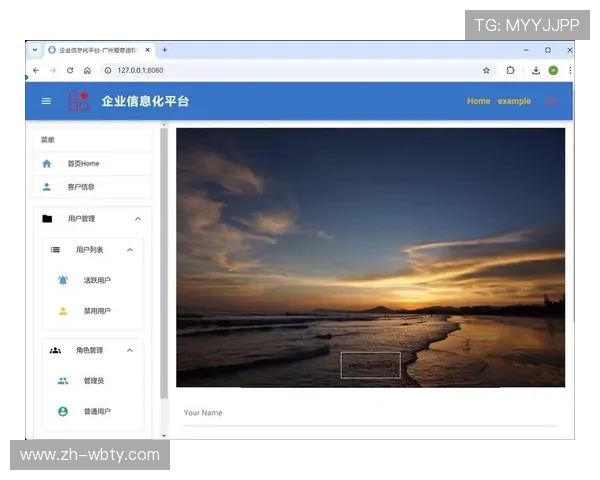Viewport: 600px width, 480px height.
Task: Open the browser three-dot menu
Action: [x=570, y=70]
